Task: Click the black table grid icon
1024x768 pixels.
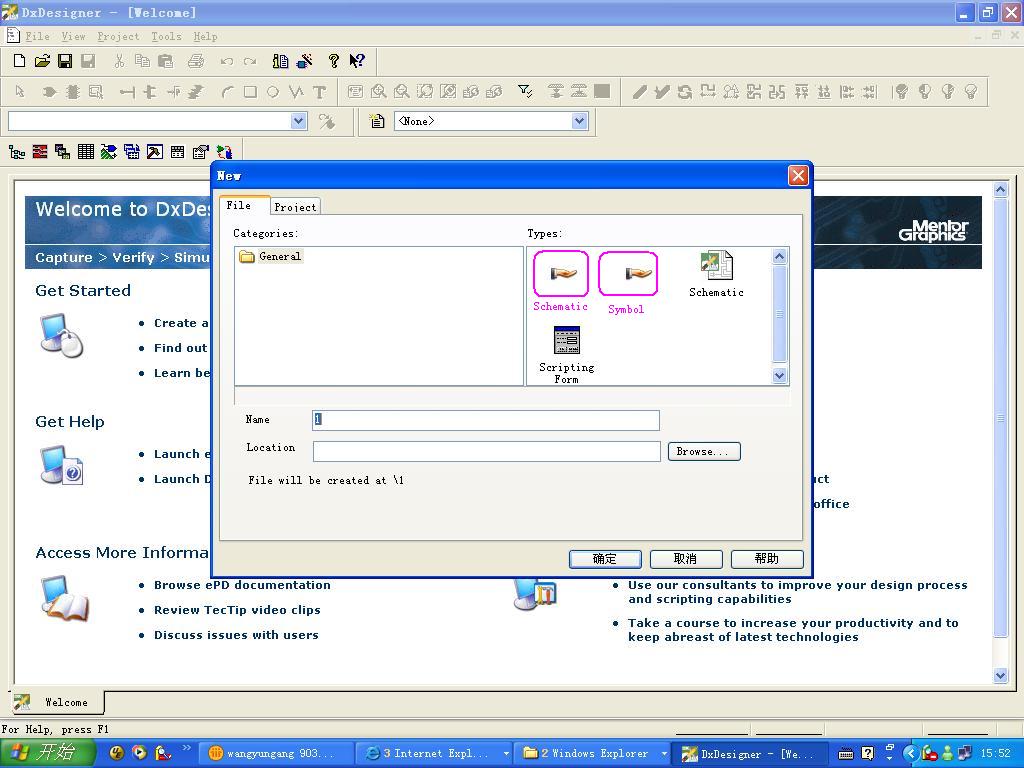Action: pos(86,152)
